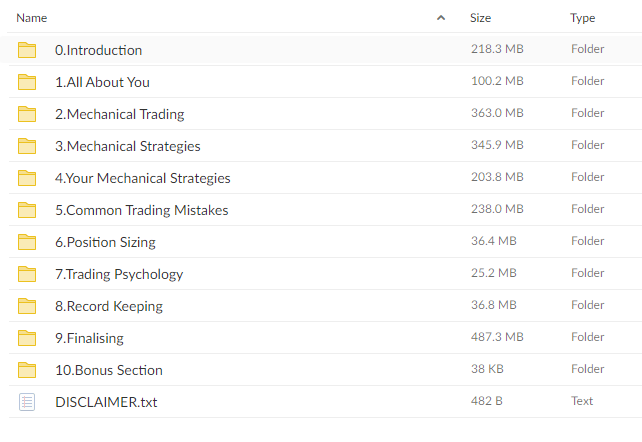
Task: Select the row showing 38 KB size
Action: (x=325, y=370)
